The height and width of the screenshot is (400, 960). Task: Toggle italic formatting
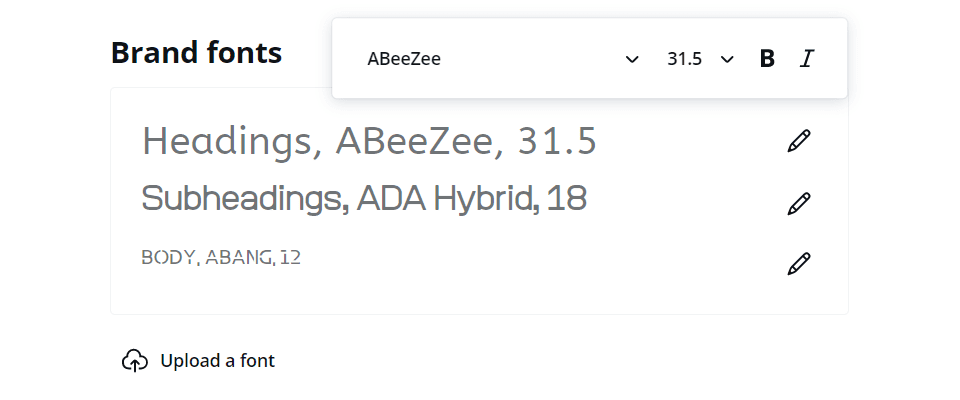point(807,59)
